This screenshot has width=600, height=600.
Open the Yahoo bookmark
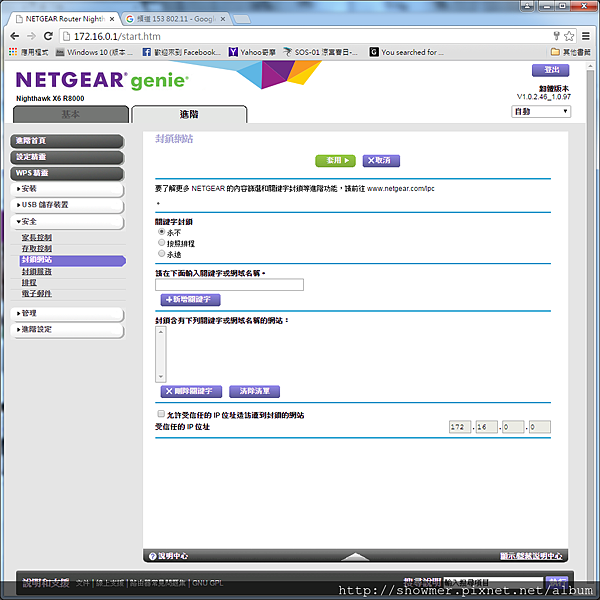pos(253,52)
